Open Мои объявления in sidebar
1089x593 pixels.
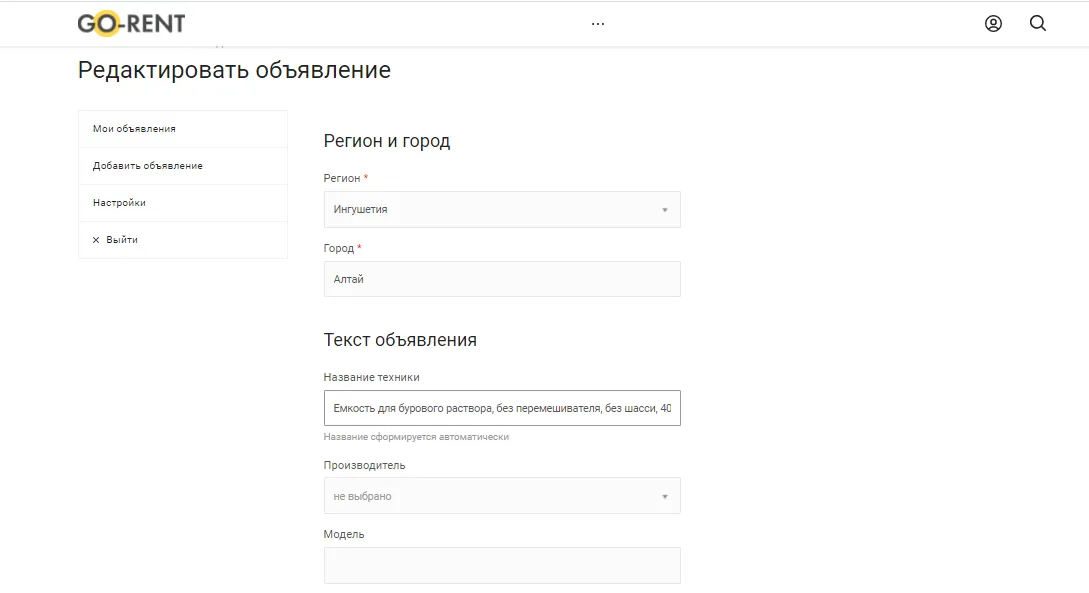134,129
